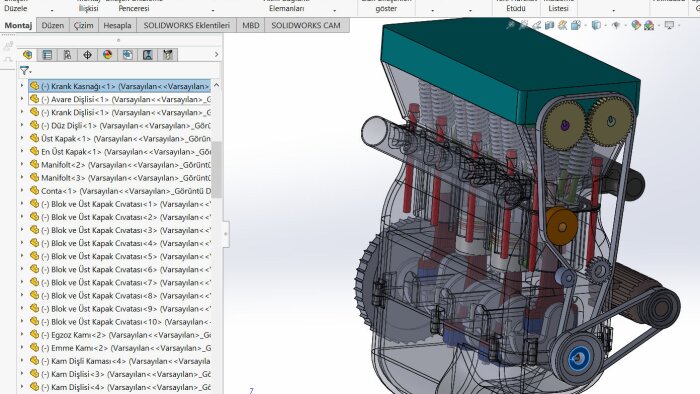Click the Apply Scene icon

[649, 25]
